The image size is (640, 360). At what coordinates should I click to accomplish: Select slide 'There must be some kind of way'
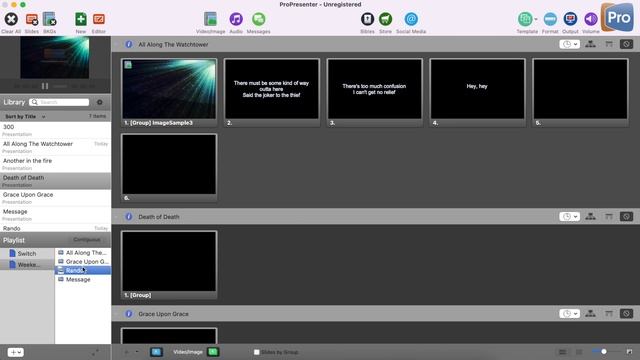[x=272, y=92]
